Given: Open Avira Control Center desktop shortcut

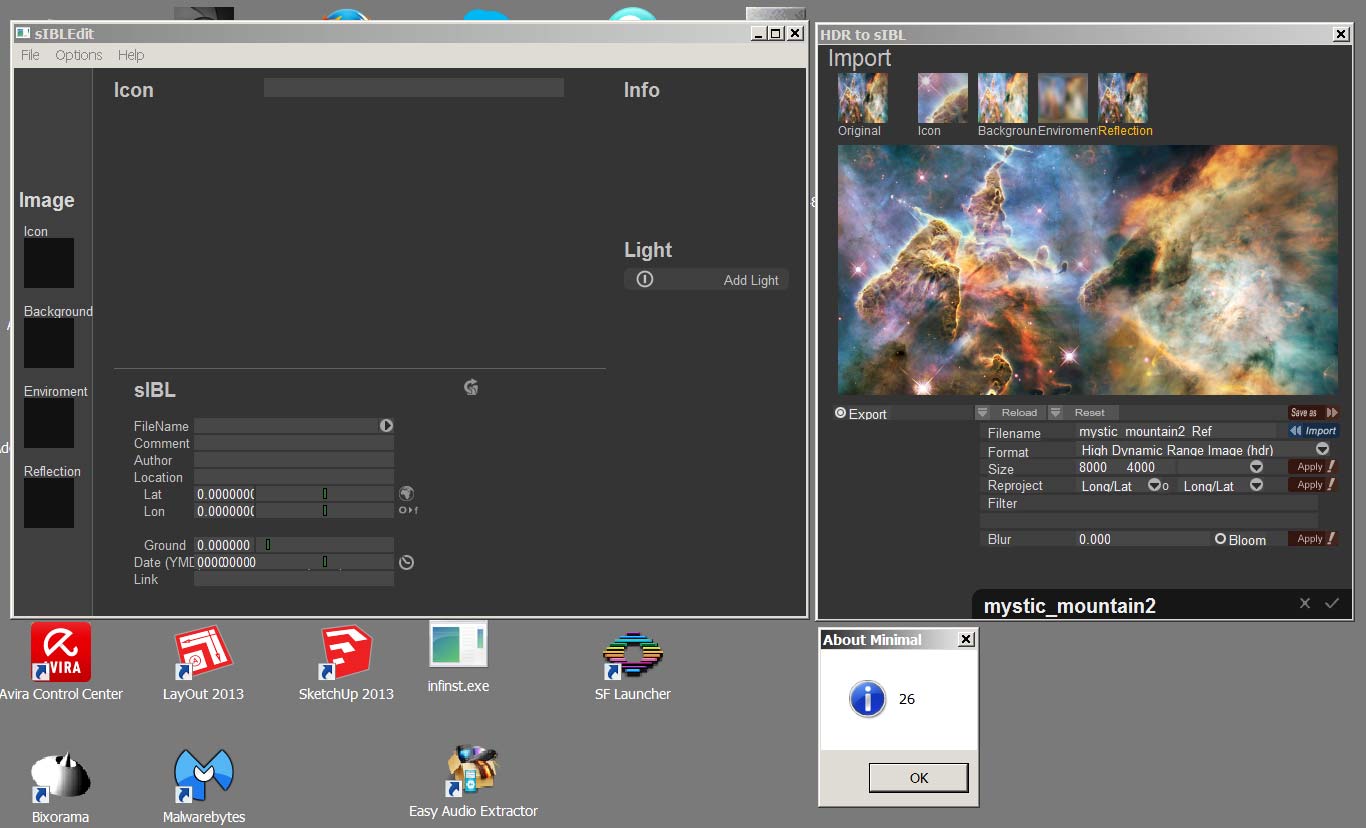Looking at the screenshot, I should 61,662.
